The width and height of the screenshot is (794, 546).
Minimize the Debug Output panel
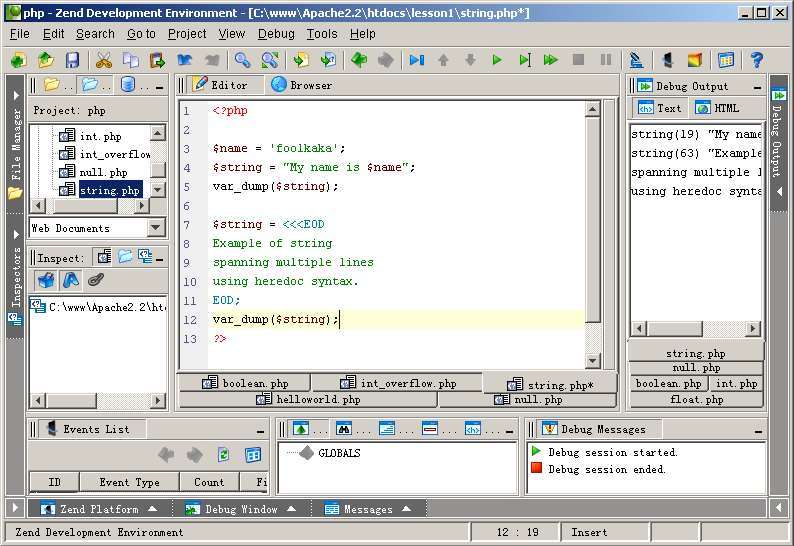[x=757, y=88]
